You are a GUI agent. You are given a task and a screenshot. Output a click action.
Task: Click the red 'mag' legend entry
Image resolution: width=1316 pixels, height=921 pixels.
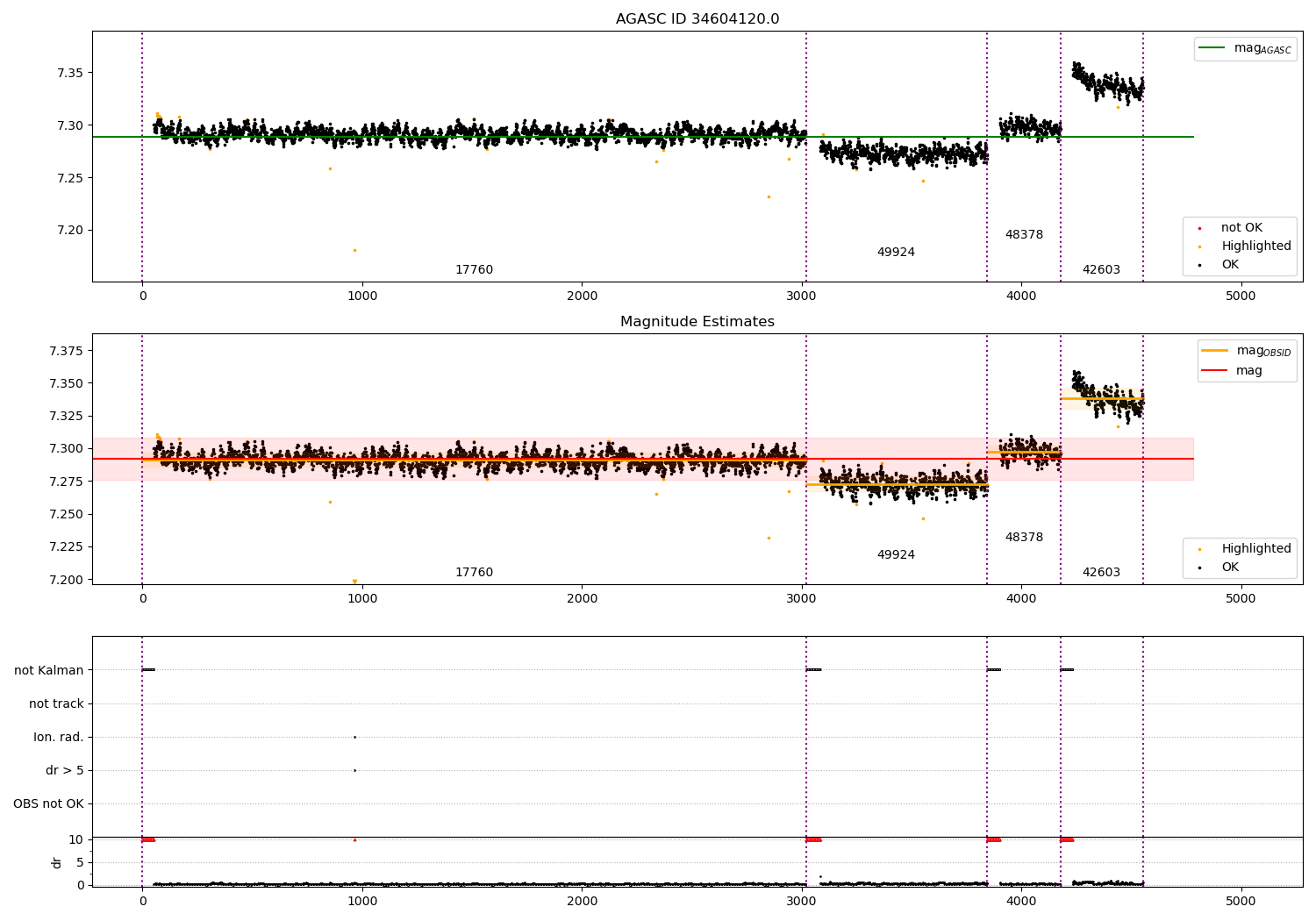click(x=1232, y=371)
